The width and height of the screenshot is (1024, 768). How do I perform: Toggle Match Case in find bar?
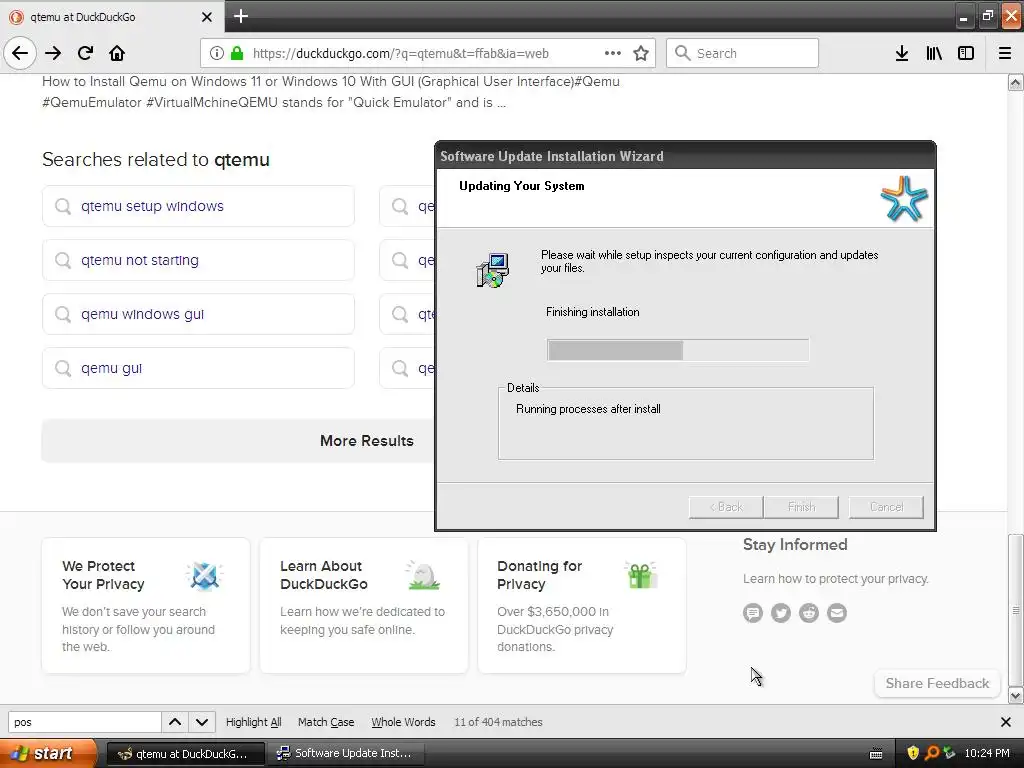click(326, 722)
